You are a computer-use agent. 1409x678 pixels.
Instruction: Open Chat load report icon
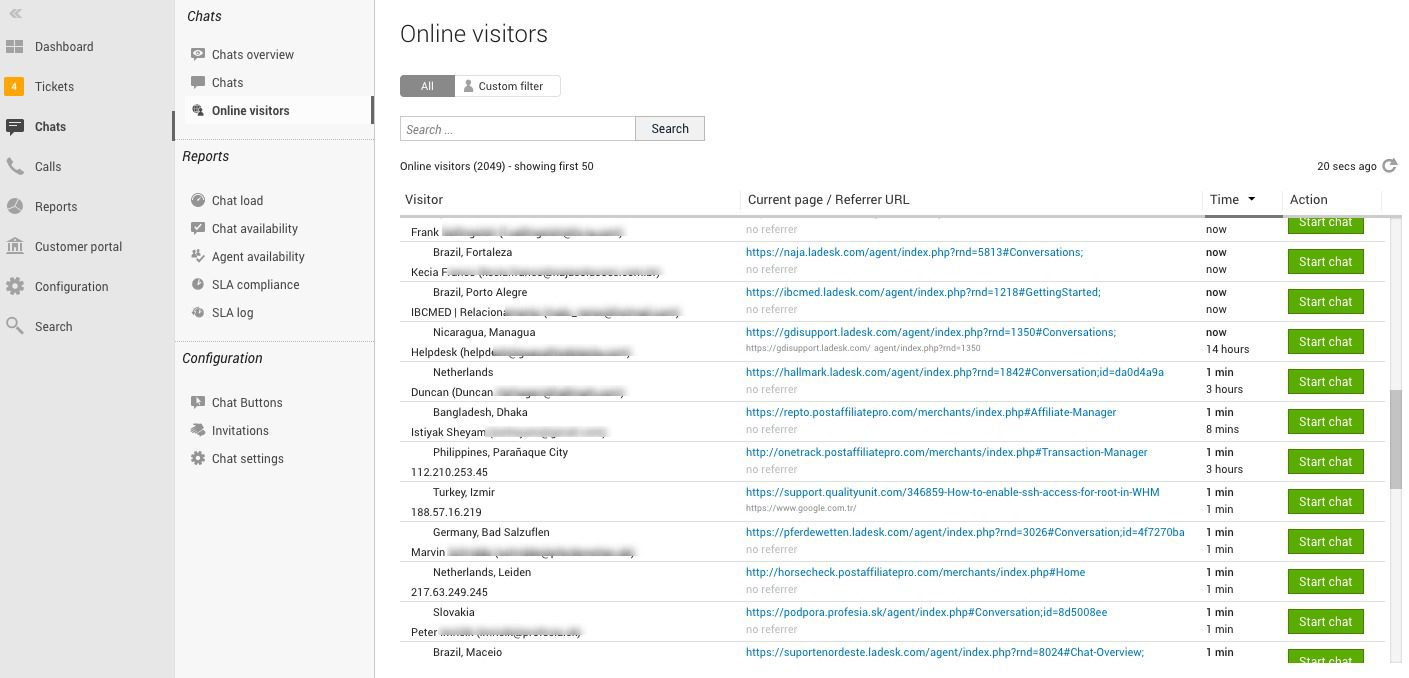coord(198,201)
